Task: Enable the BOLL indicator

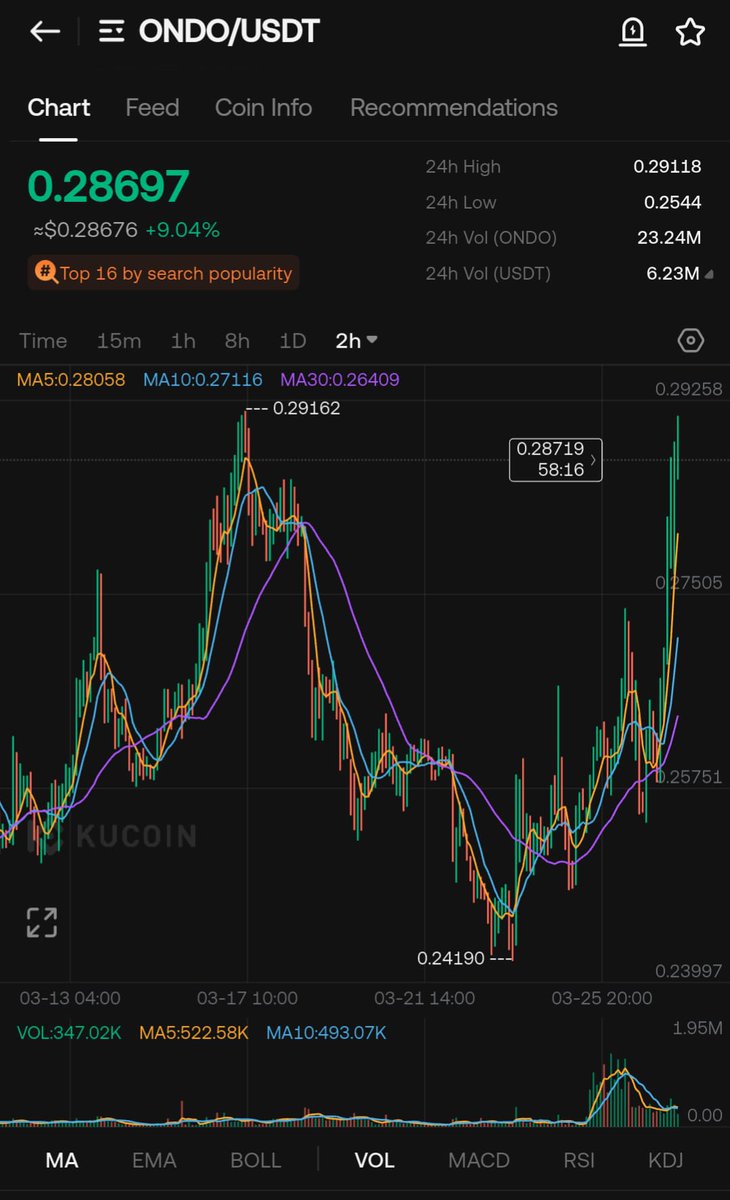Action: click(256, 1160)
